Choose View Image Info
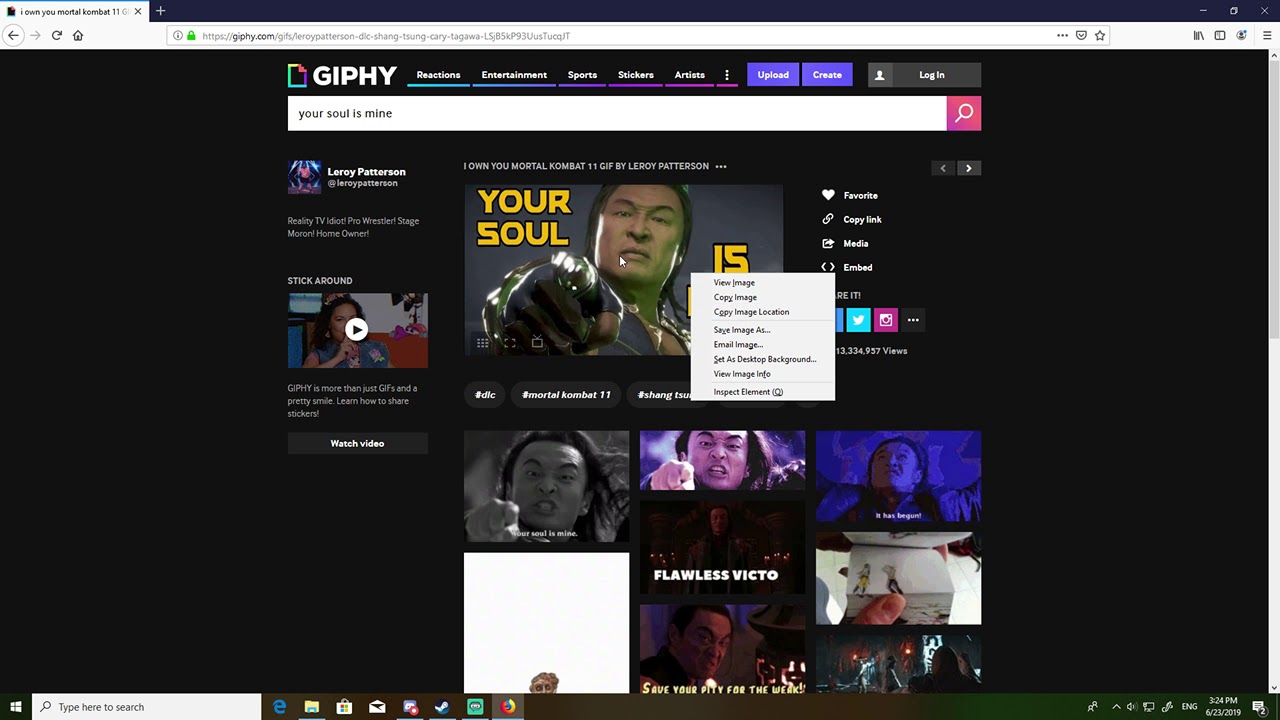This screenshot has height=720, width=1280. pyautogui.click(x=762, y=374)
